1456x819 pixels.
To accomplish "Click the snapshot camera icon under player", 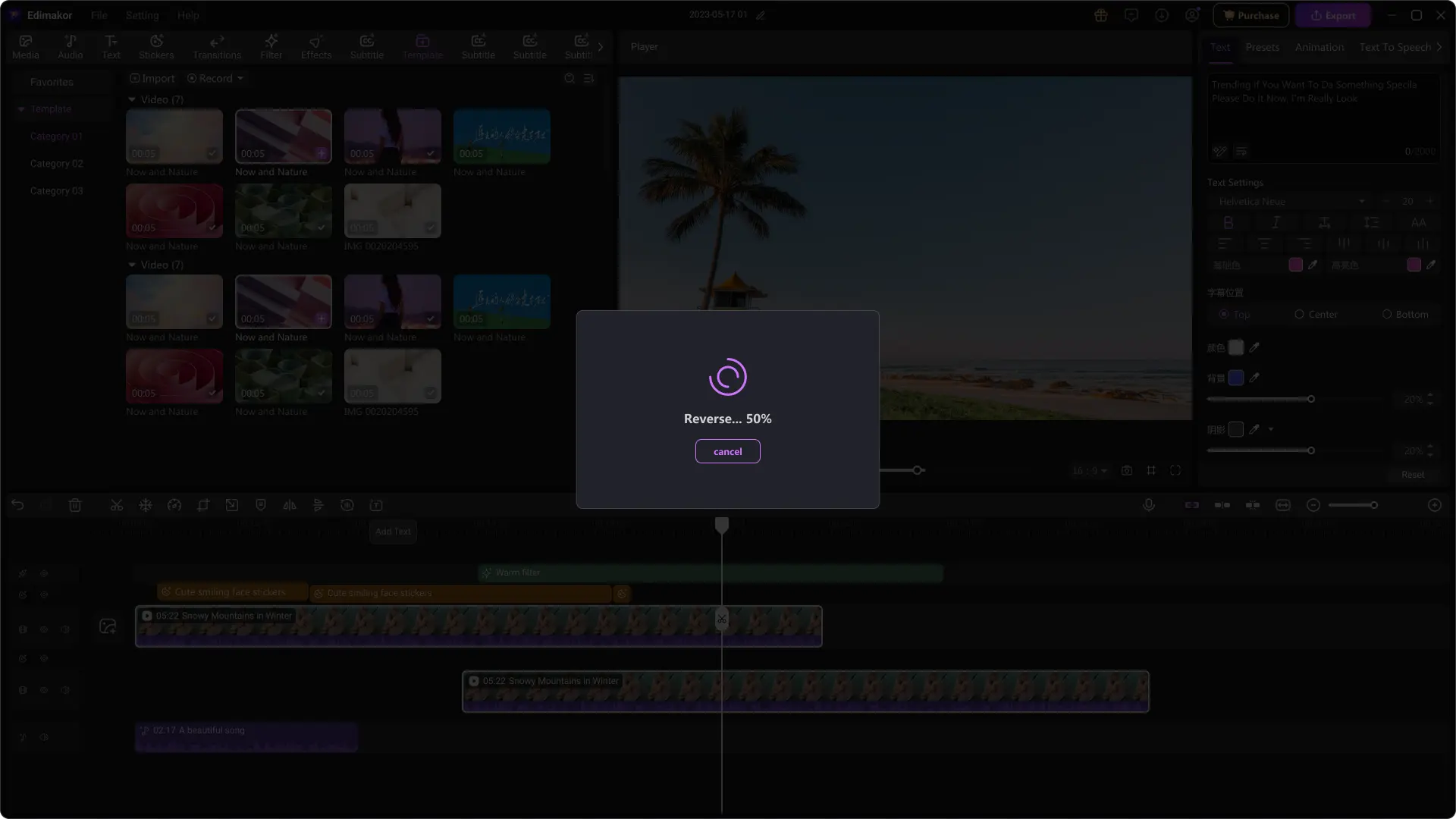I will click(x=1127, y=471).
